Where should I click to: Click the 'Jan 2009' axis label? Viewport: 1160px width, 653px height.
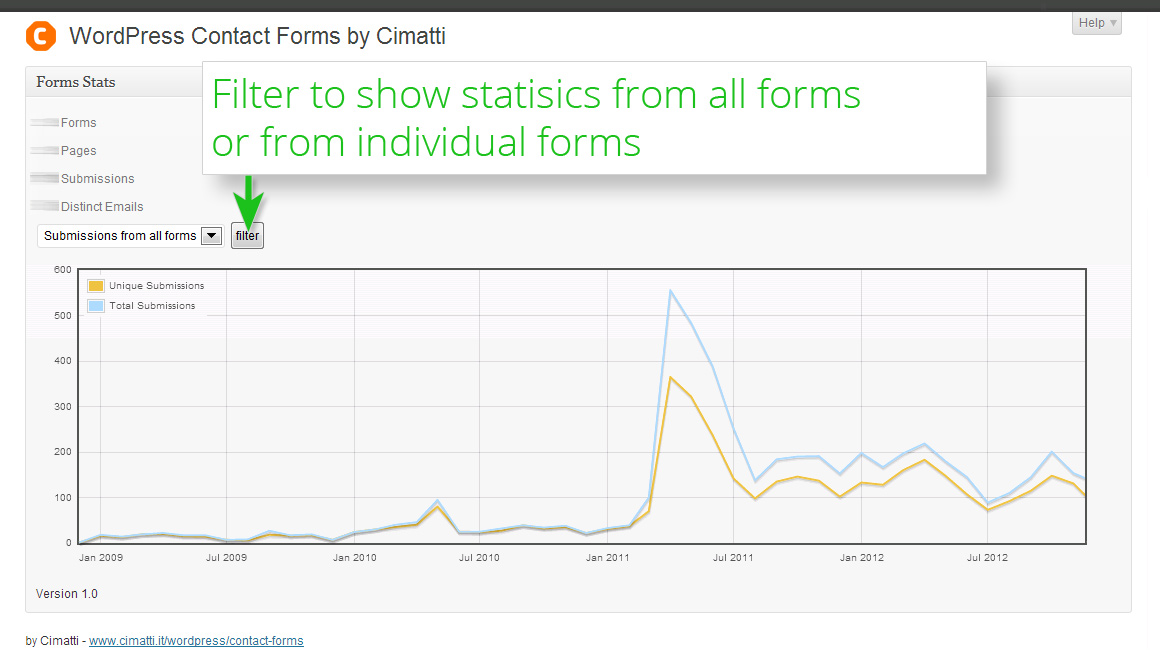click(x=101, y=558)
